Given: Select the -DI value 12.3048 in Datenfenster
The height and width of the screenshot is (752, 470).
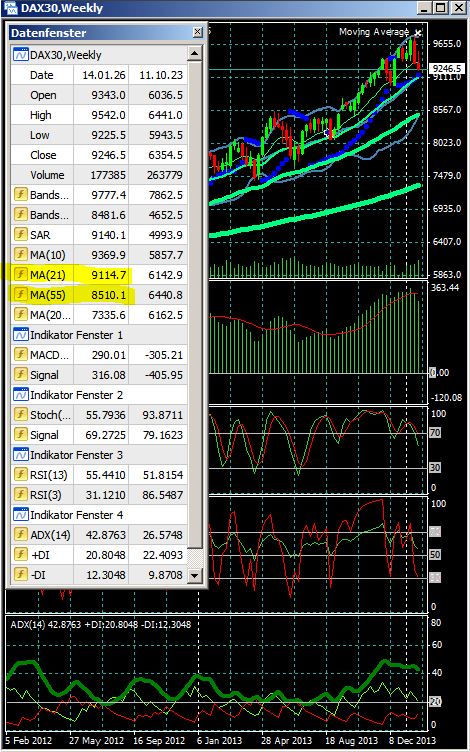Looking at the screenshot, I should [x=106, y=574].
